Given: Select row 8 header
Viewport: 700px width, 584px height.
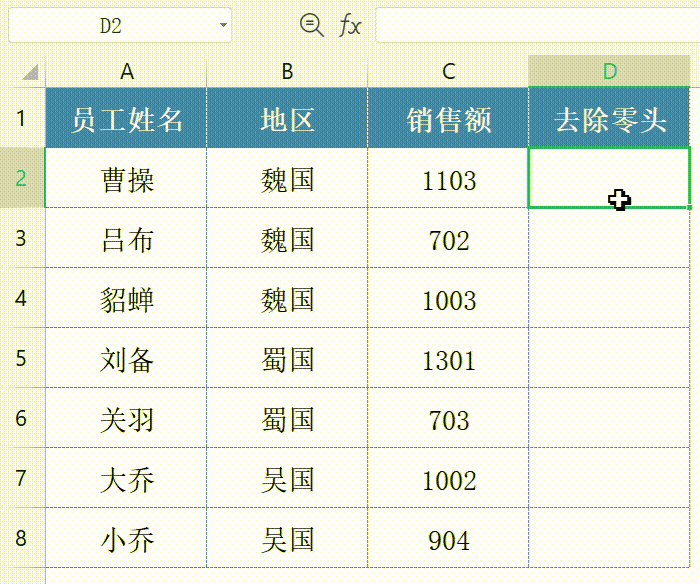Looking at the screenshot, I should click(x=22, y=538).
